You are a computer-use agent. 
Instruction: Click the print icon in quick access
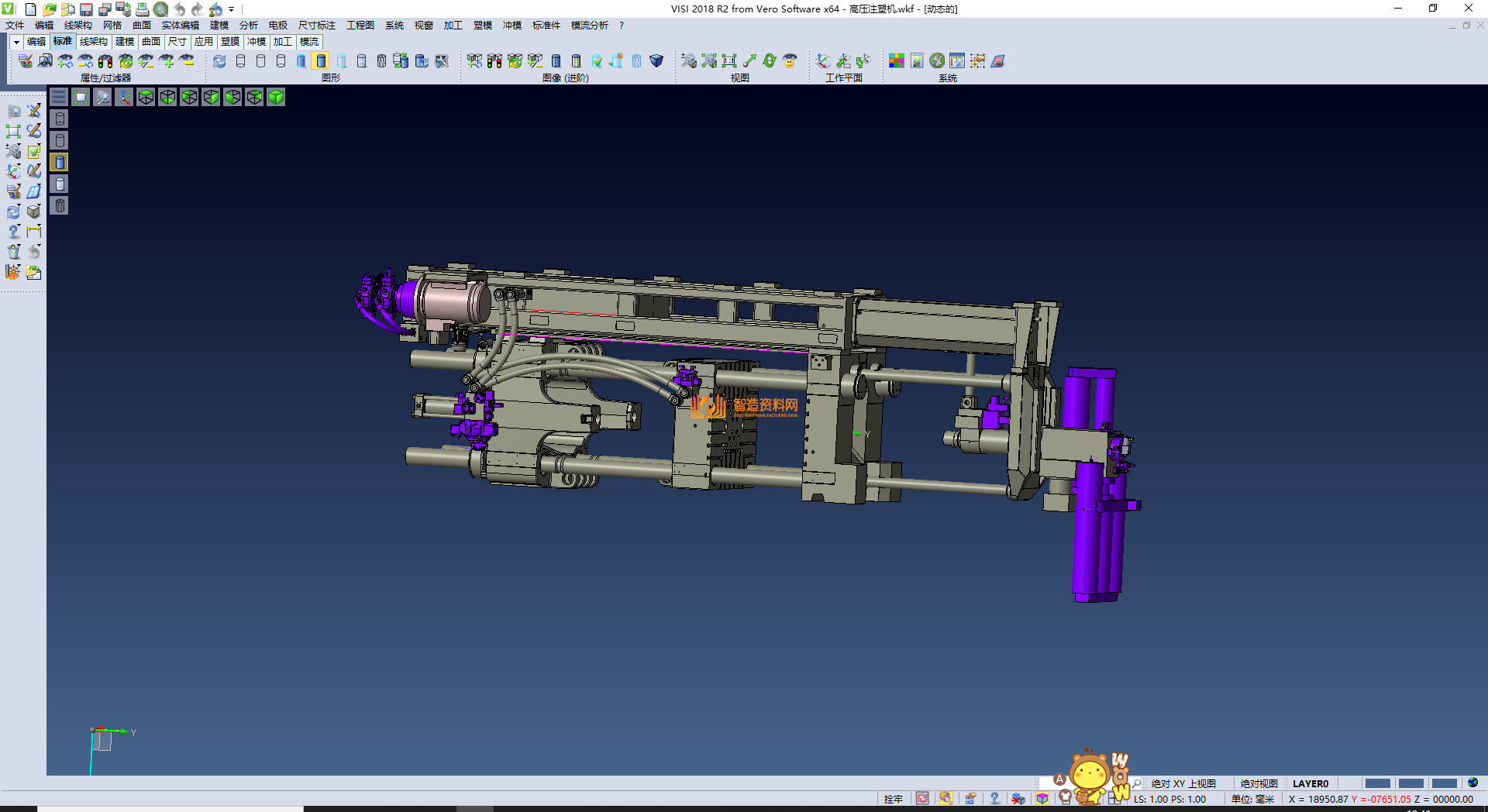pyautogui.click(x=142, y=9)
